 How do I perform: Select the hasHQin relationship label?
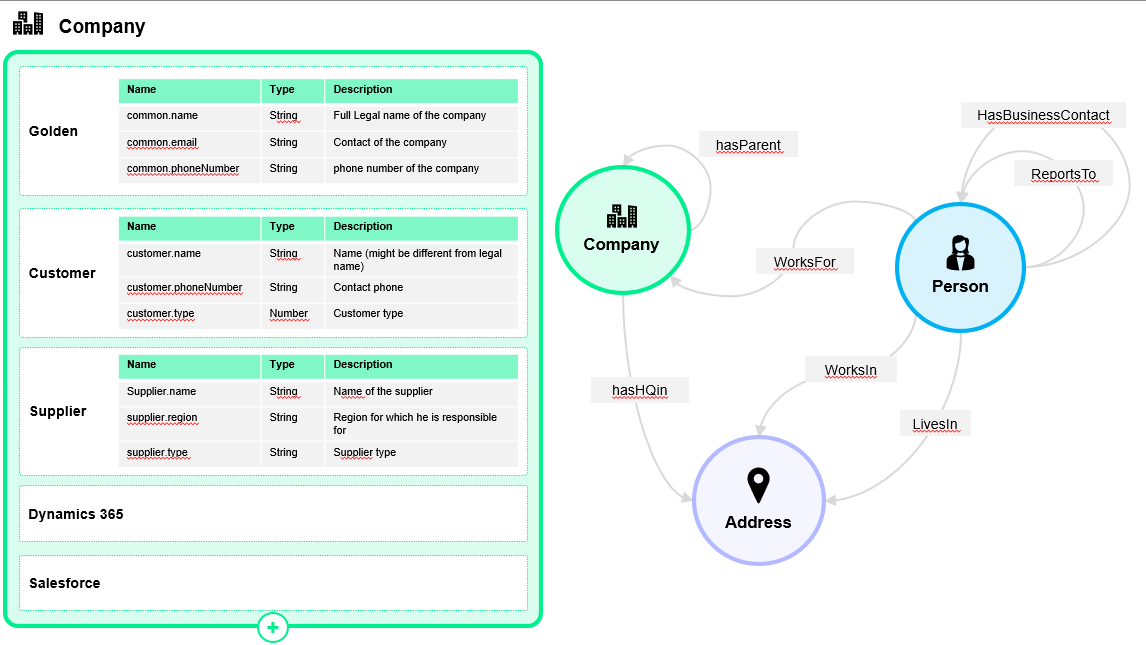pos(639,390)
